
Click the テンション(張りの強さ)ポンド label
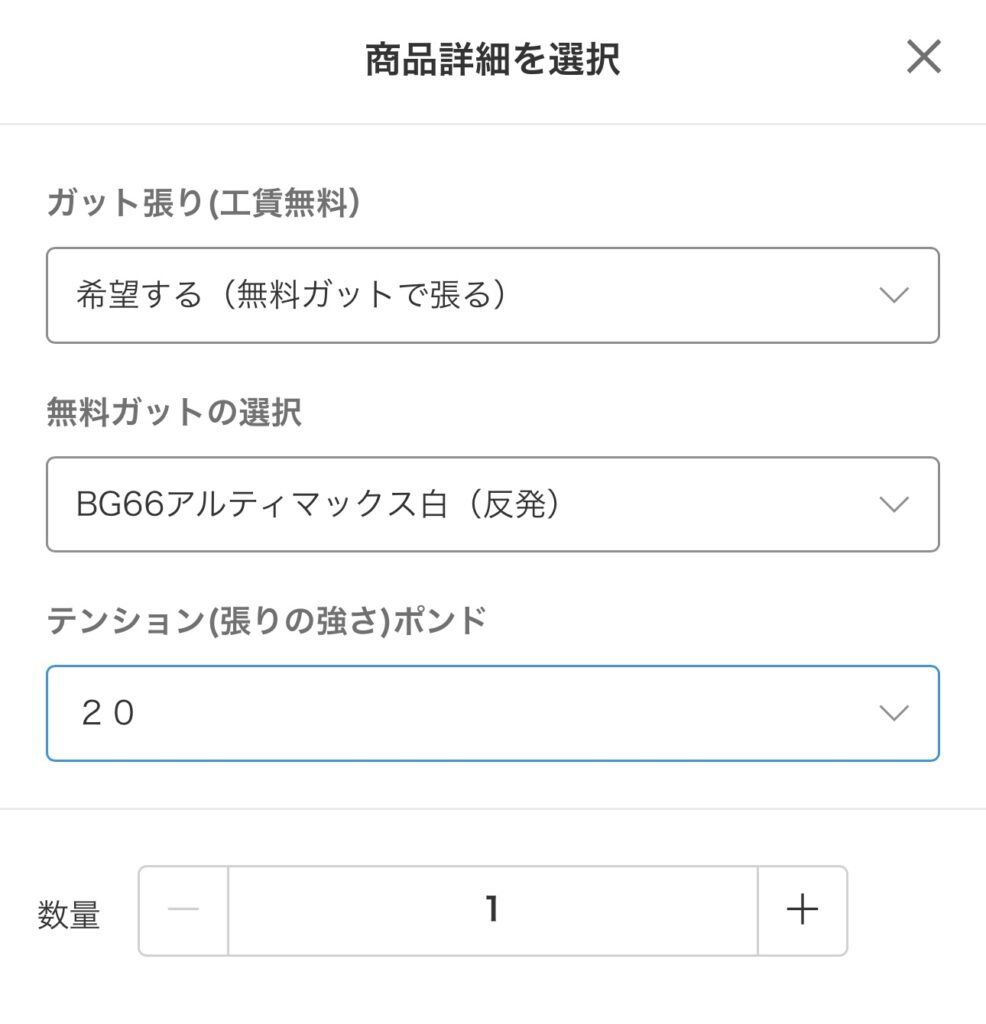(266, 620)
